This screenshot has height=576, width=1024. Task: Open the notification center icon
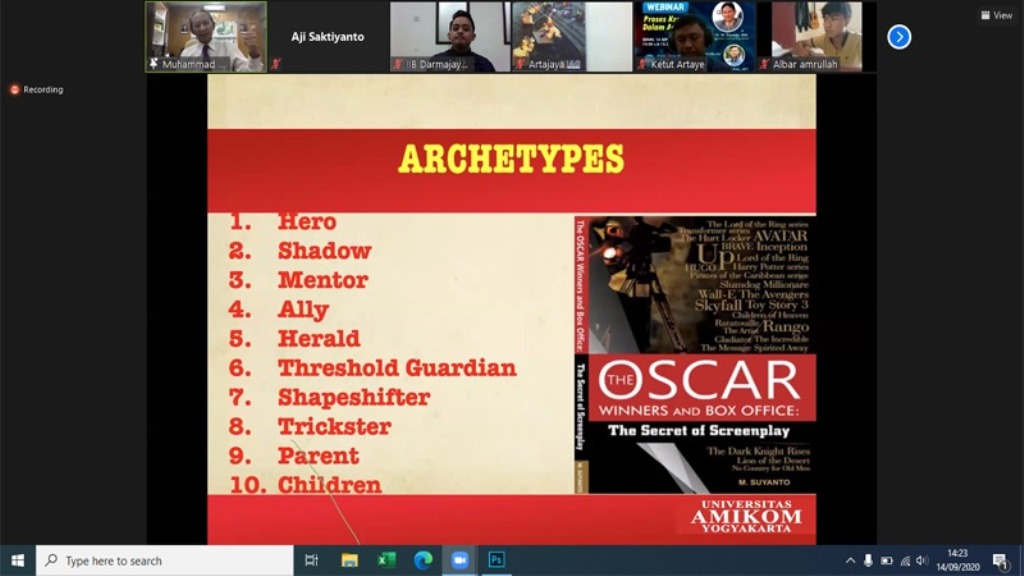click(x=1000, y=560)
